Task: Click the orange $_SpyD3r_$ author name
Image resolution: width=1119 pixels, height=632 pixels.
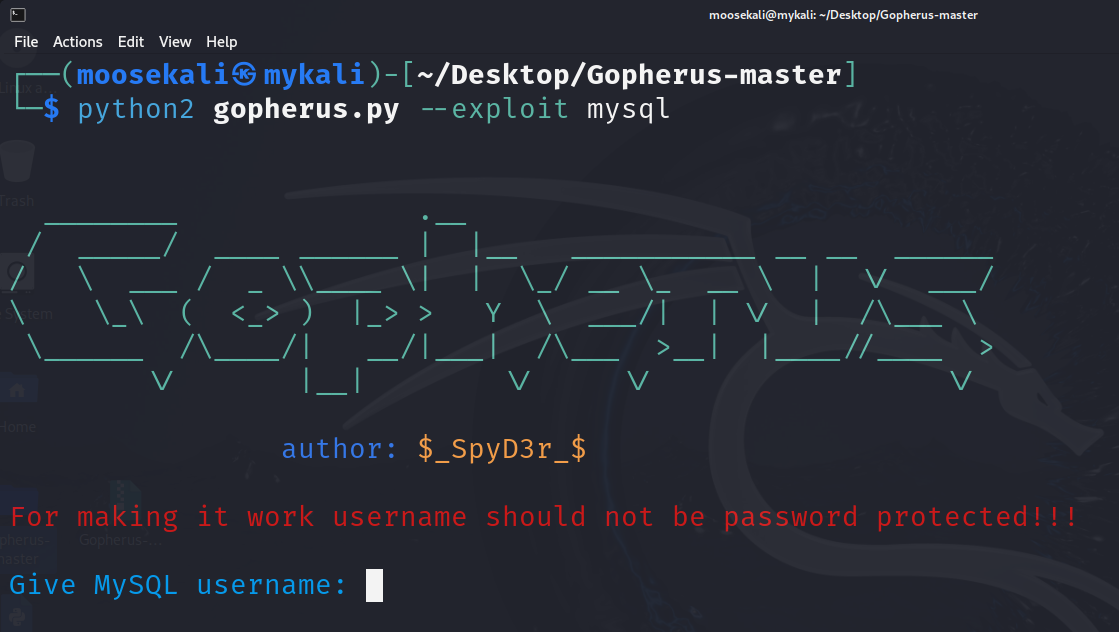Action: (x=502, y=449)
